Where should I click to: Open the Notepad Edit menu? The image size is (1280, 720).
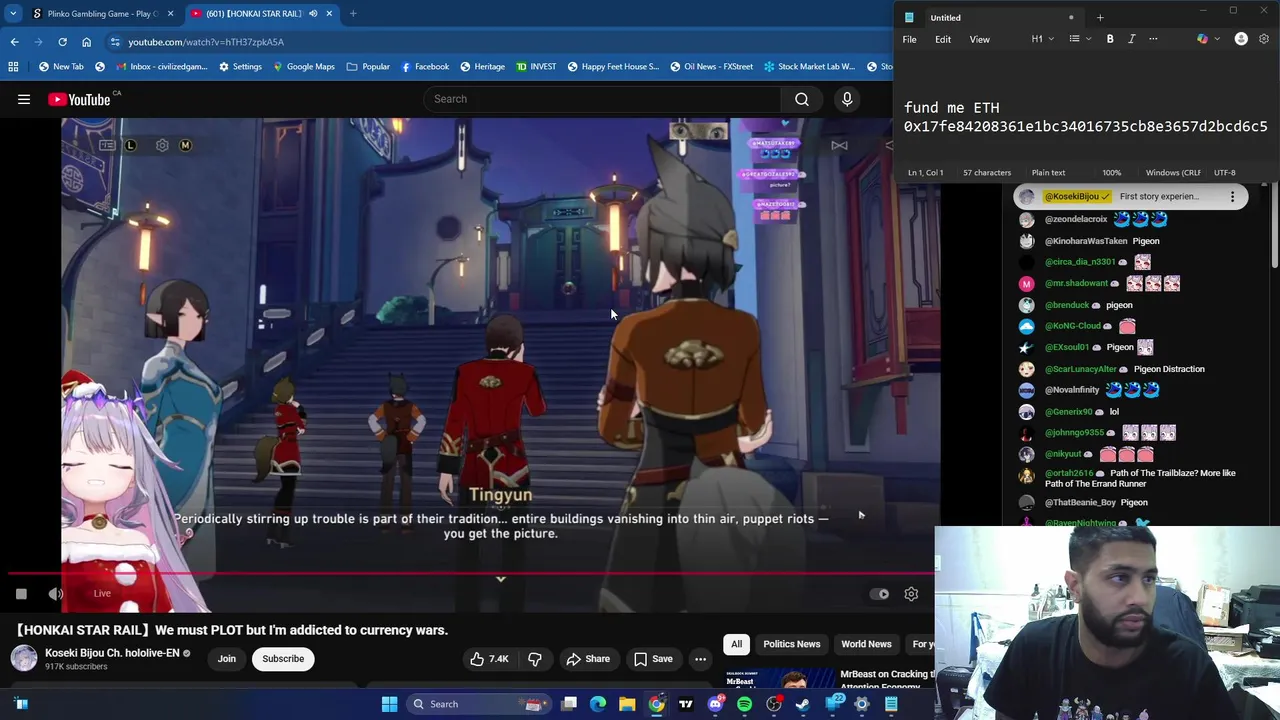943,40
